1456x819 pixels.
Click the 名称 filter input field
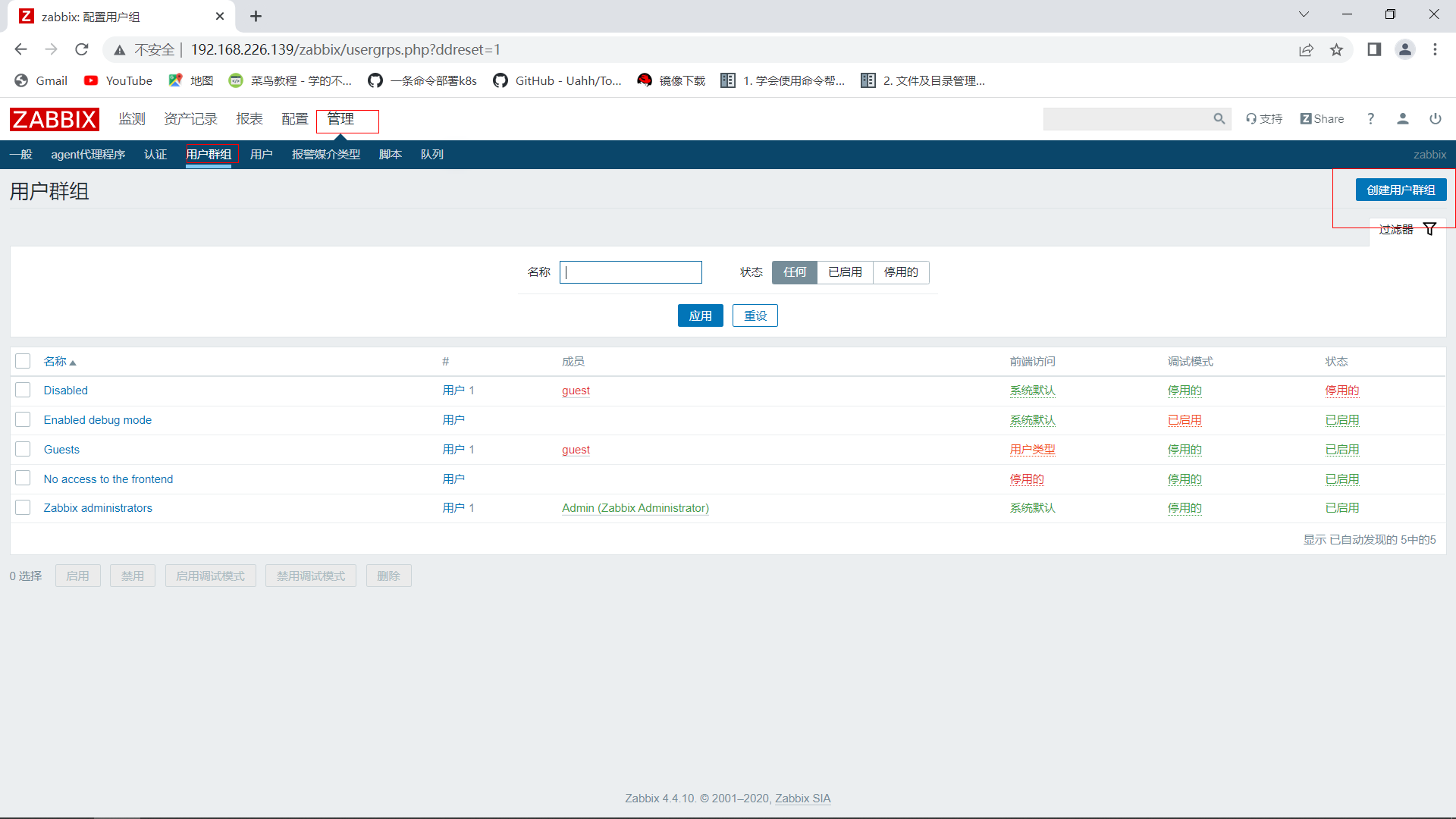coord(630,272)
